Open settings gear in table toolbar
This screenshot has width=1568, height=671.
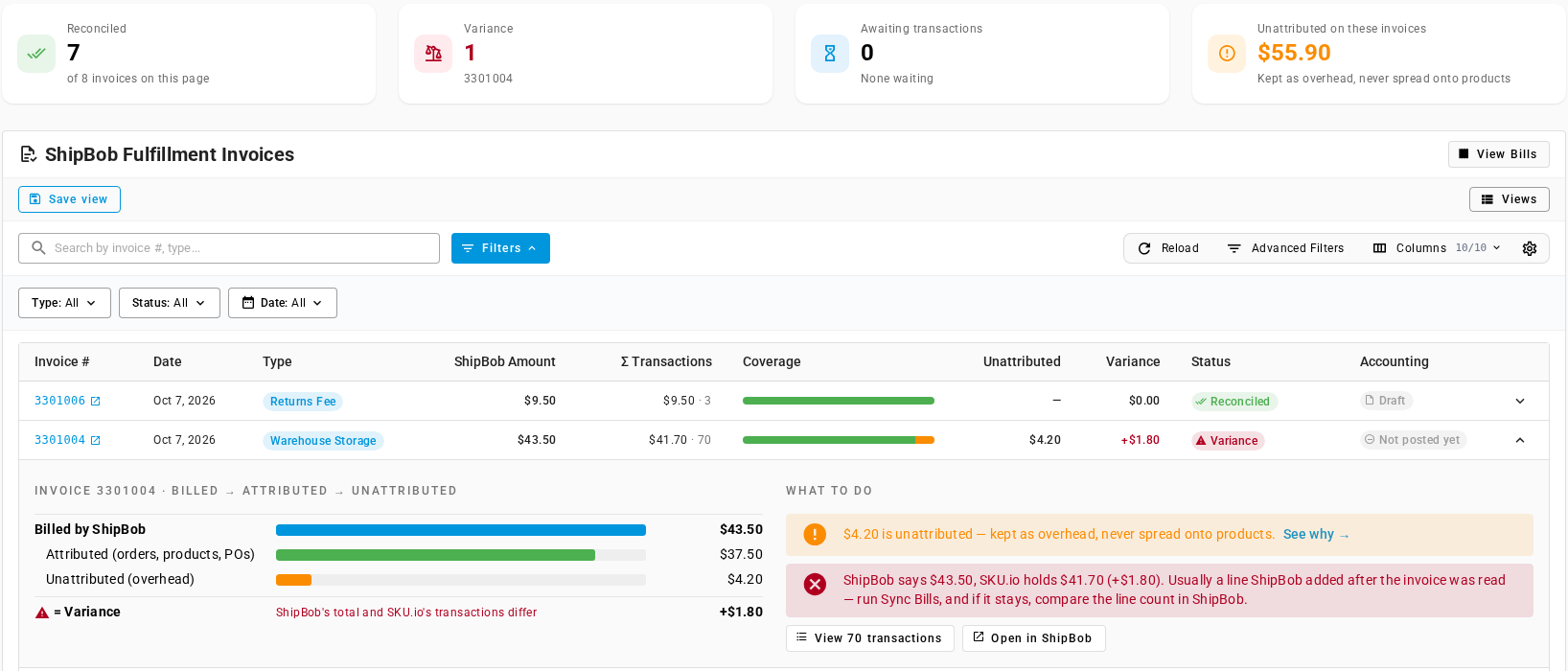coord(1530,248)
